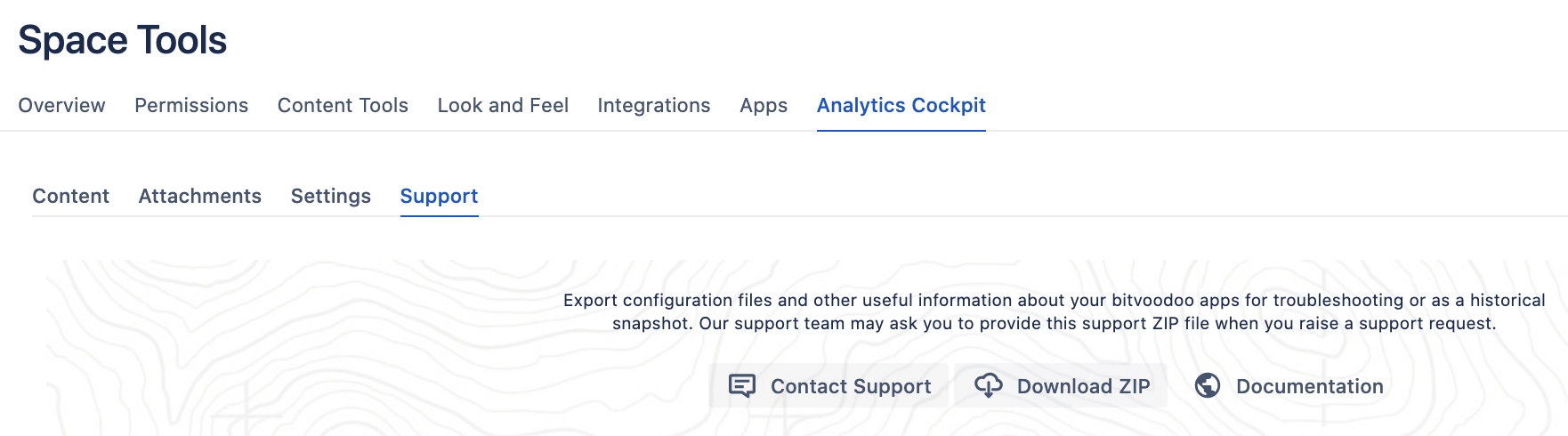Click the cloud download ZIP icon

pyautogui.click(x=989, y=385)
